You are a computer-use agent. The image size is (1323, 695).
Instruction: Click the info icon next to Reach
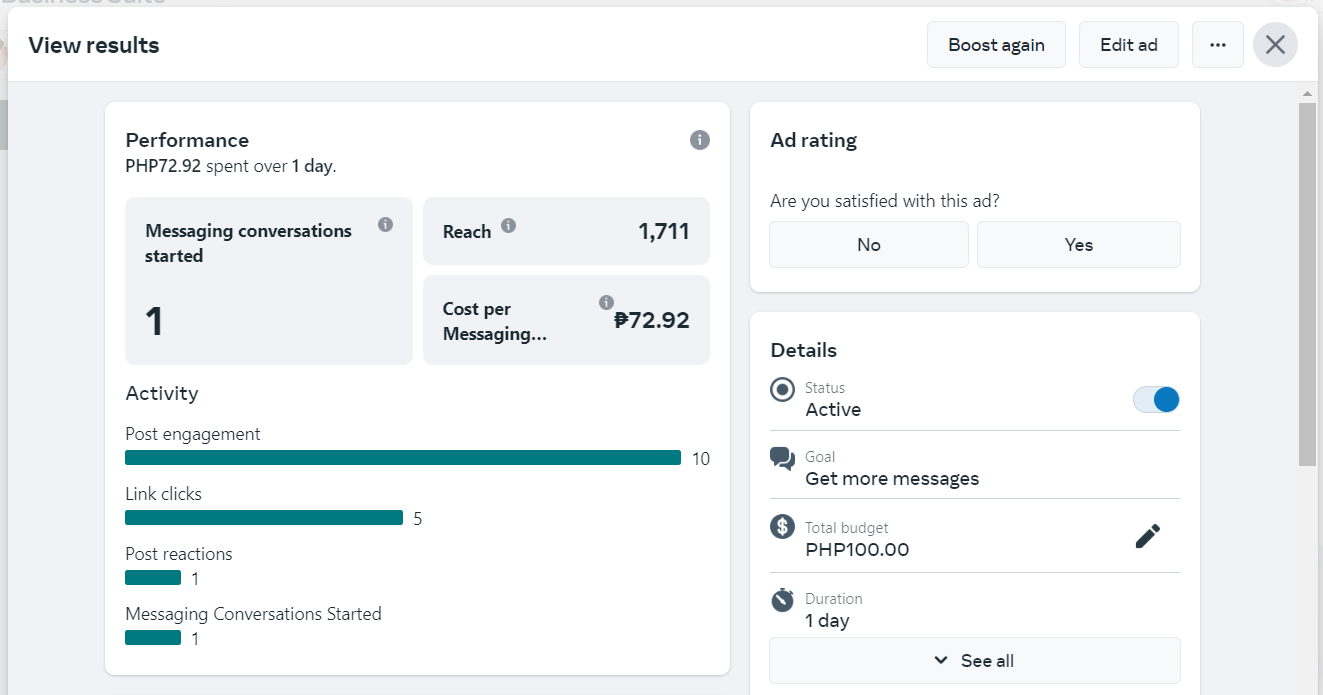[508, 226]
